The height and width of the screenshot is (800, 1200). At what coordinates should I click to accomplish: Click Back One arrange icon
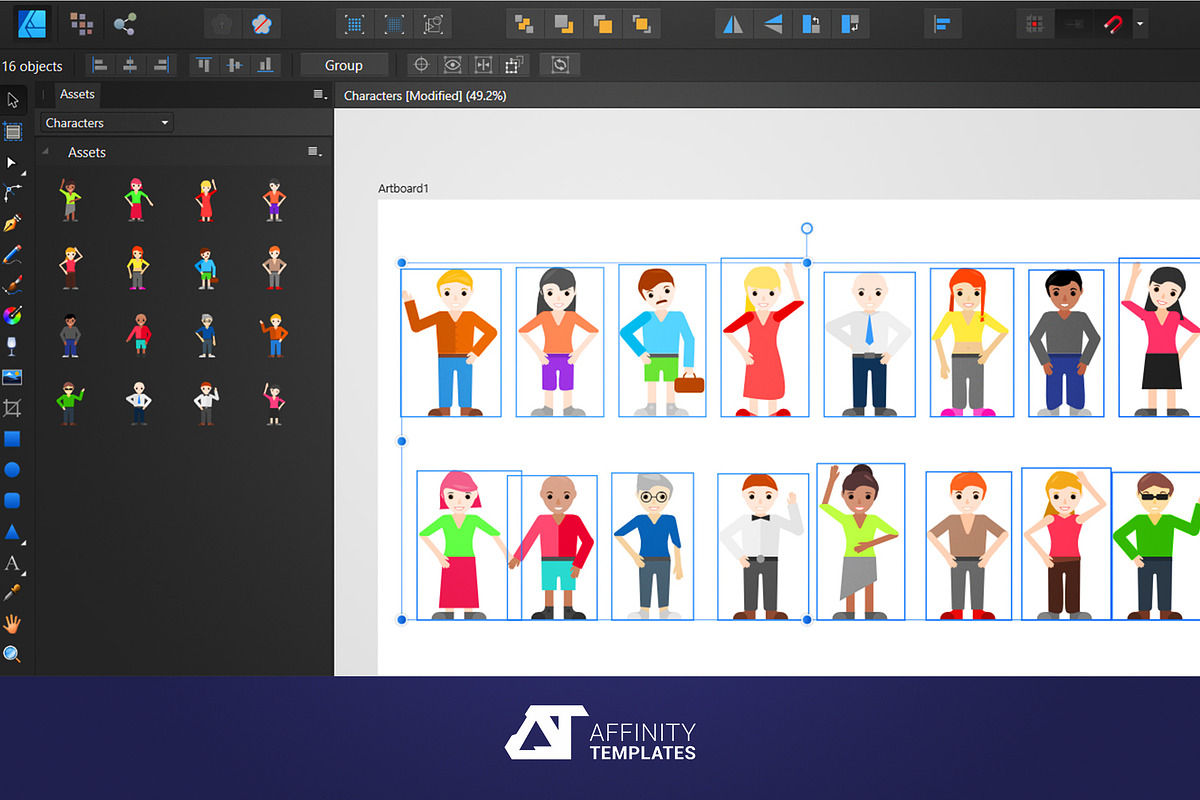(x=564, y=23)
